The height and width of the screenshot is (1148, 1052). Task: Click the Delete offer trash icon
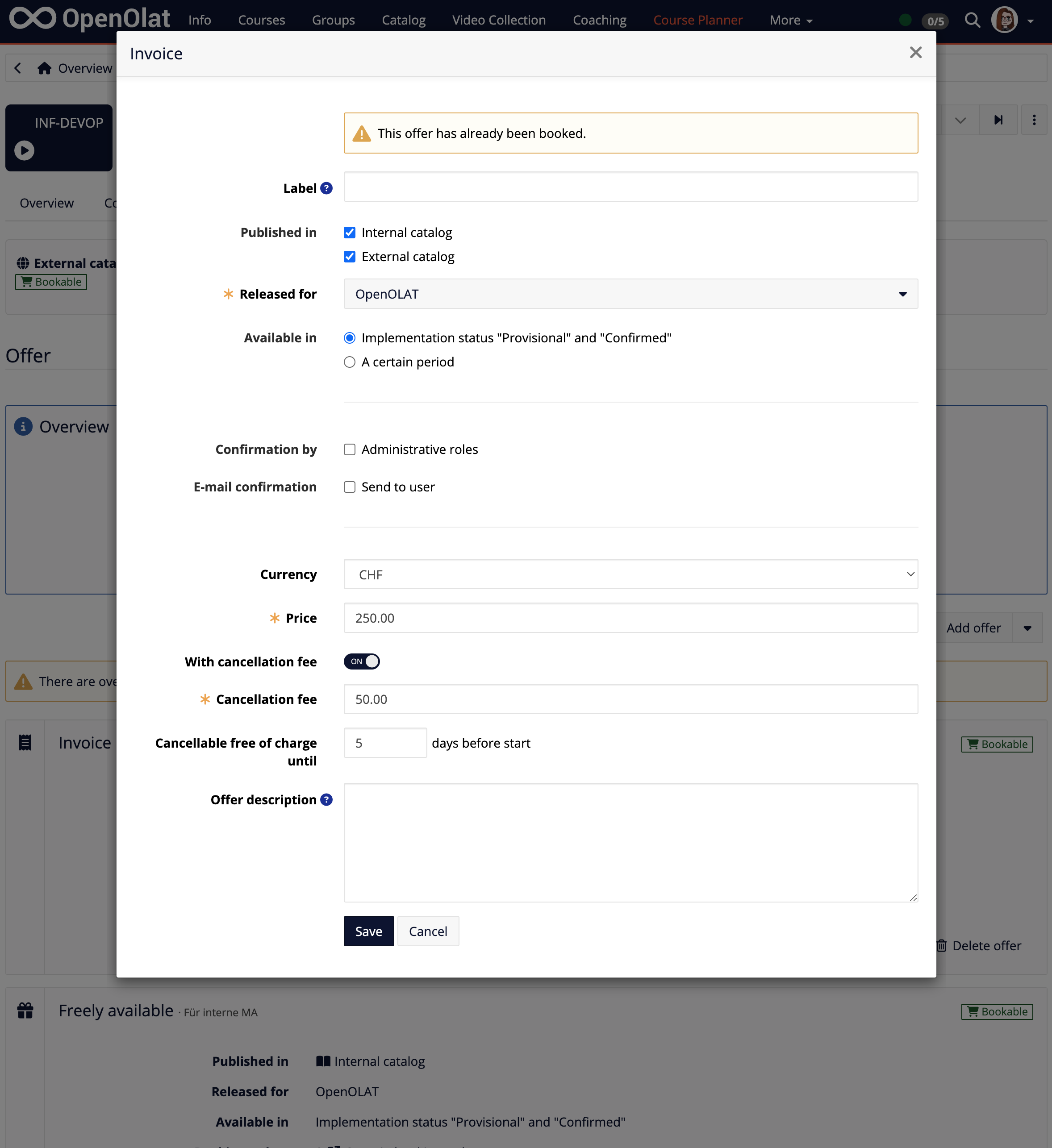(943, 945)
